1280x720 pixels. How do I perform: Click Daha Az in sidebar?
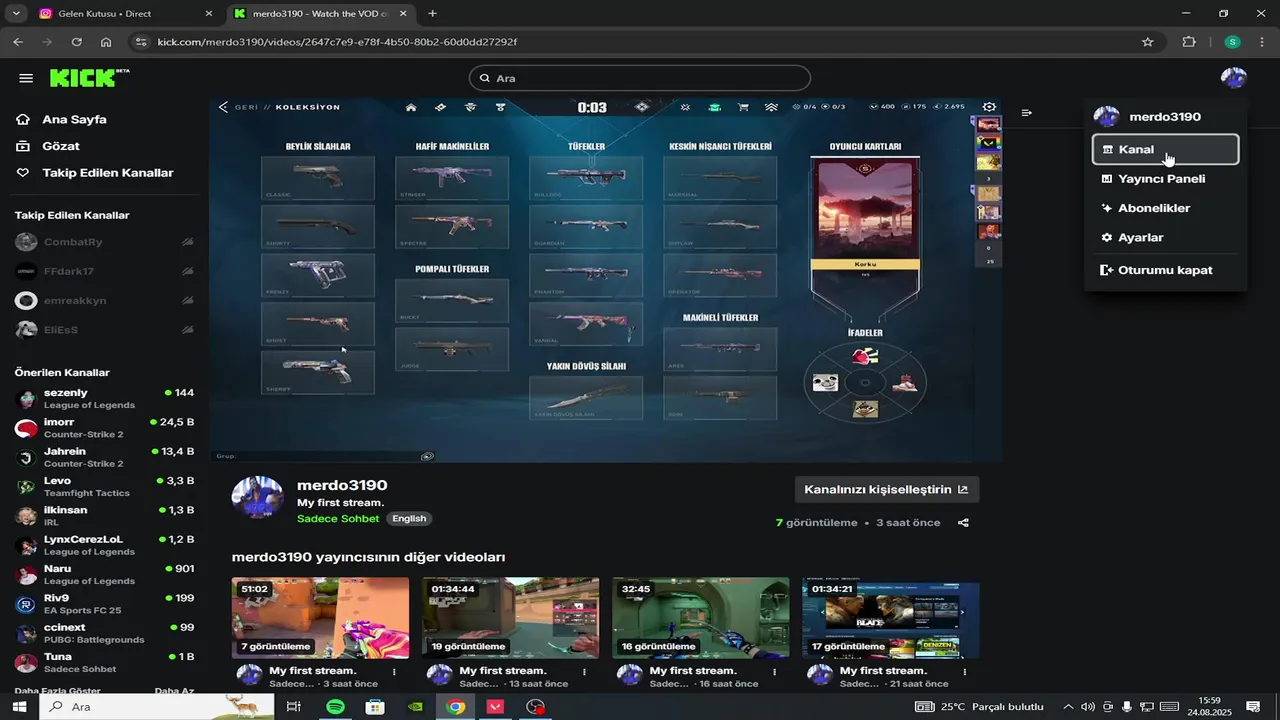174,690
